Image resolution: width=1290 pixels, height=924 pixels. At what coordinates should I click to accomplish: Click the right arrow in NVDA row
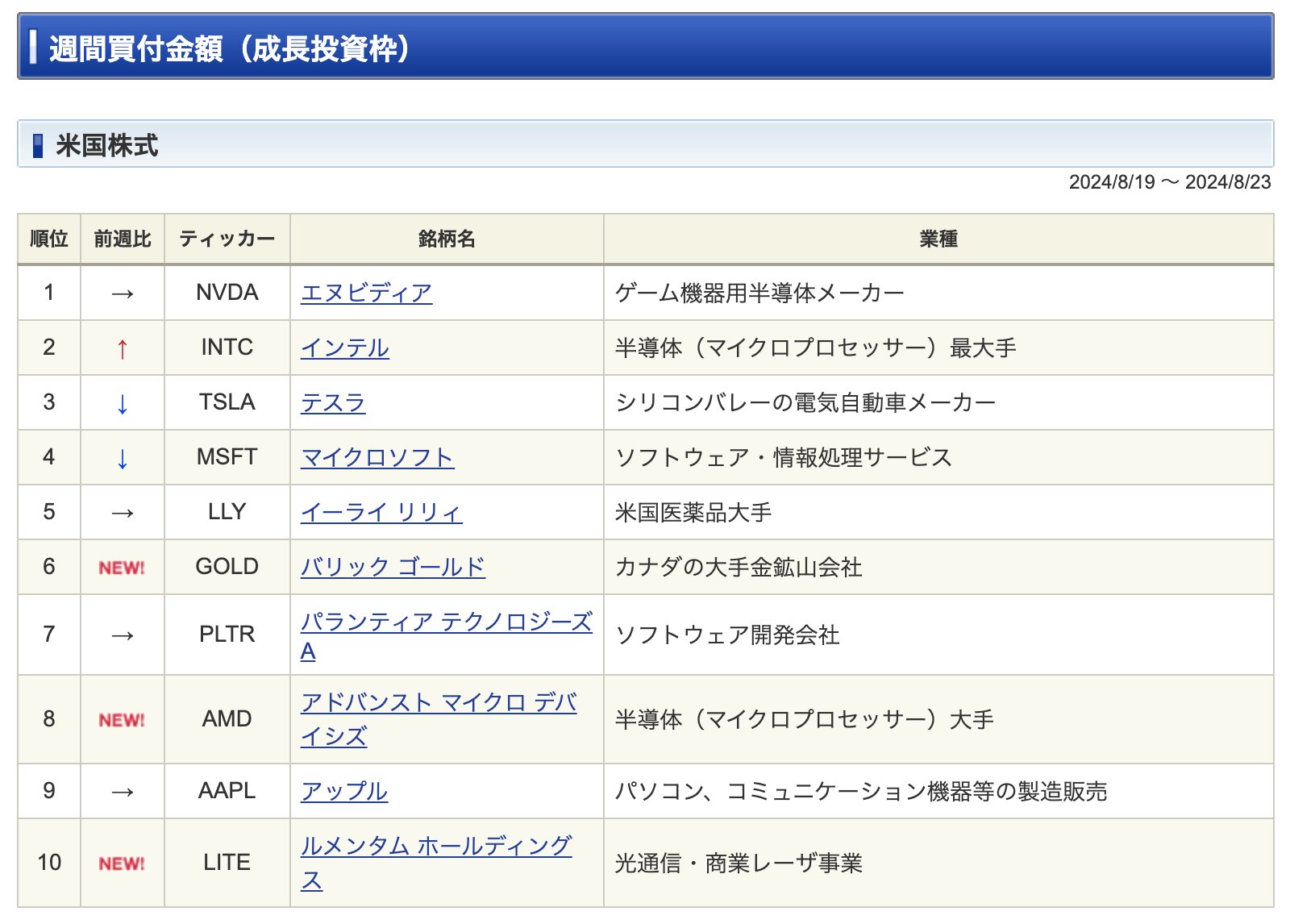pos(122,293)
